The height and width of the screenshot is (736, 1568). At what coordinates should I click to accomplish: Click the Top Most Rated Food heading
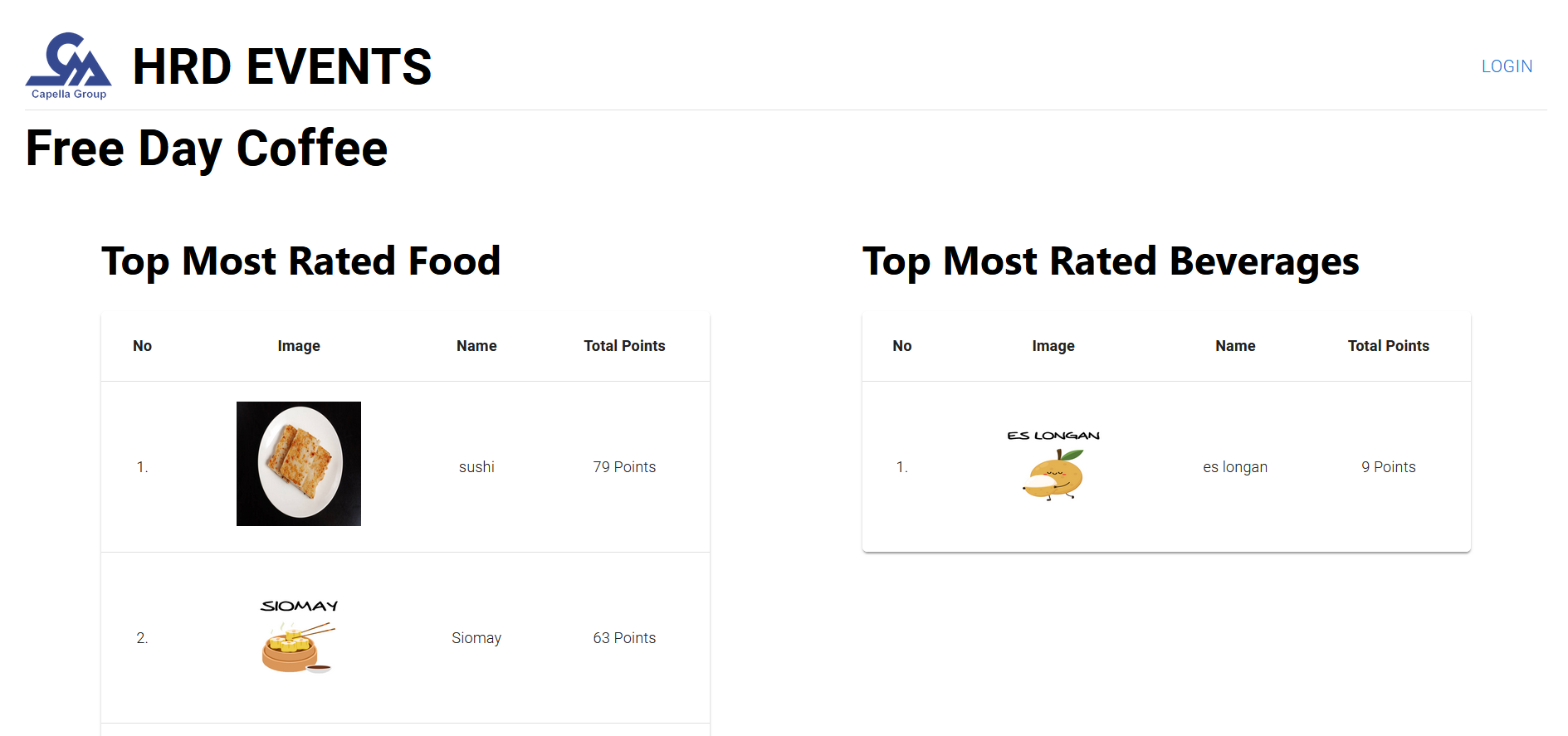pos(301,261)
